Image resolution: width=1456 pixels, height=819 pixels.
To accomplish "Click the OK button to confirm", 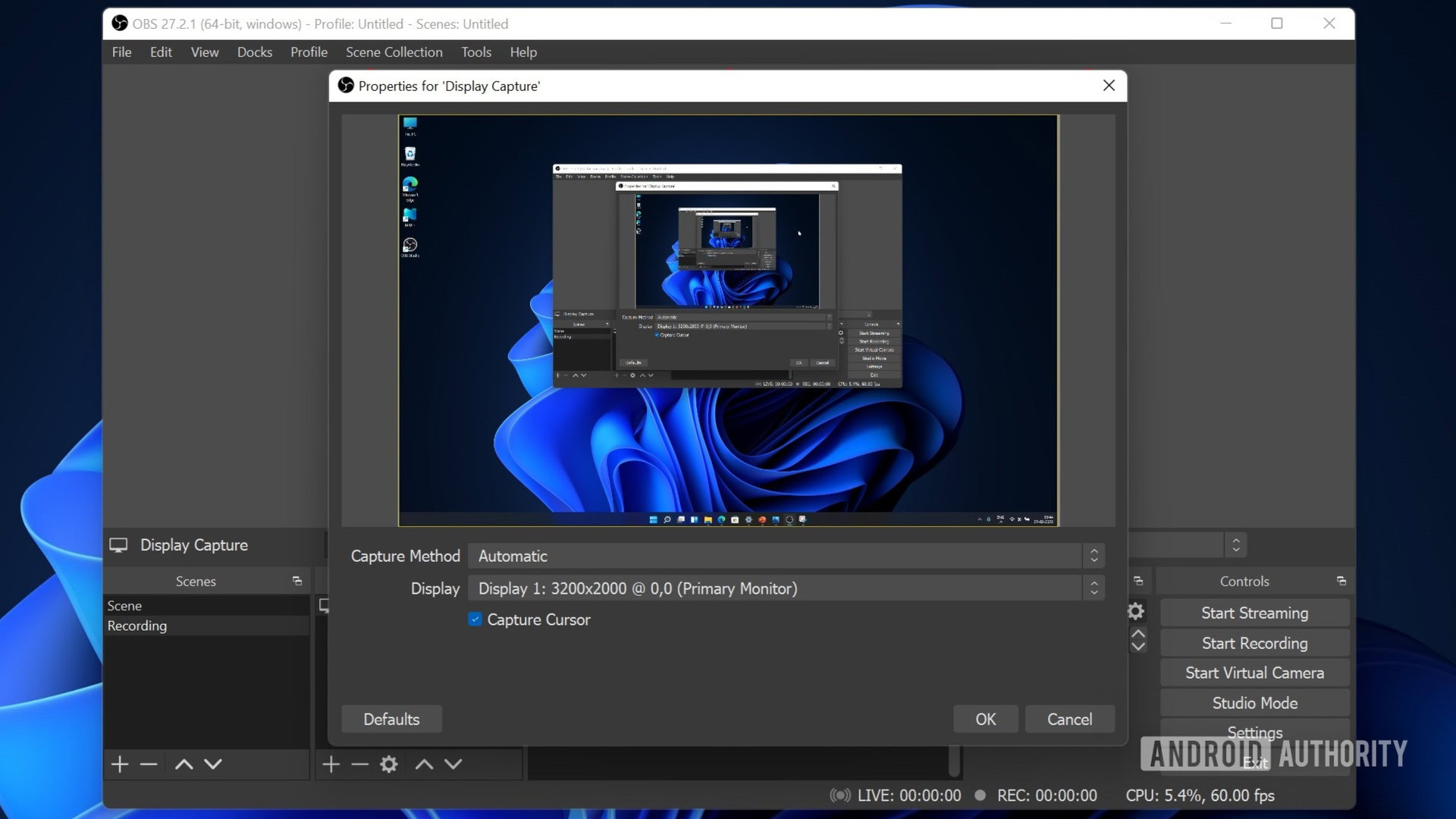I will click(x=985, y=718).
